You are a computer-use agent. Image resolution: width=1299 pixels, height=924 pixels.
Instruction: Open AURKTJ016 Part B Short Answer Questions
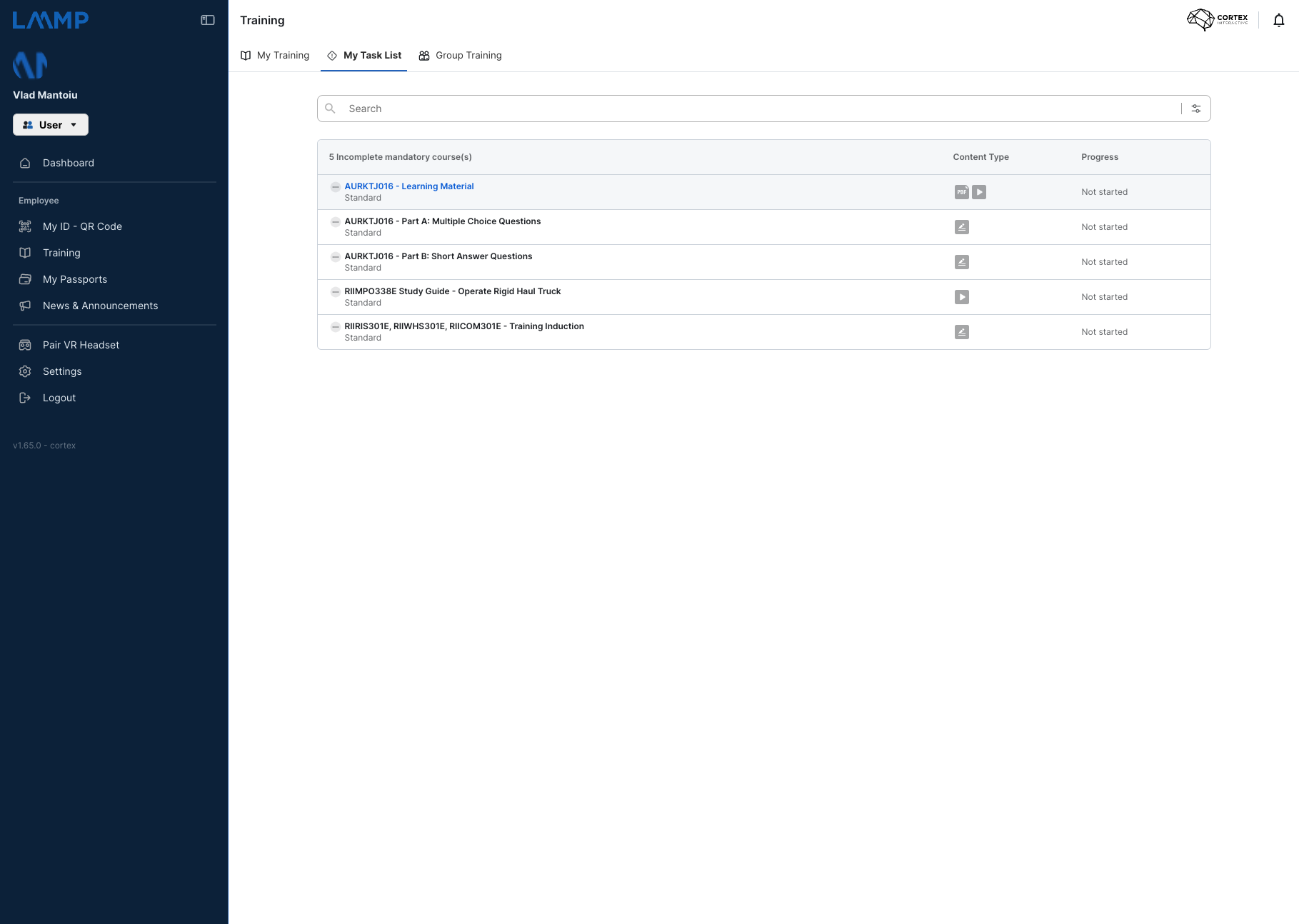tap(438, 256)
